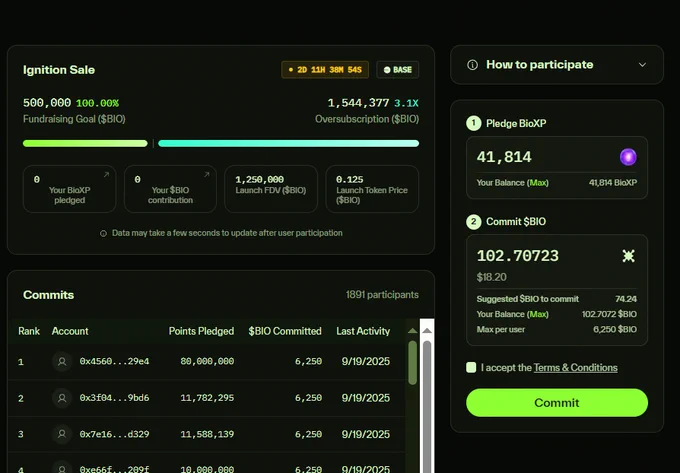Click the info icon beside How to participate
Screen dimensions: 680x473
pyautogui.click(x=472, y=65)
